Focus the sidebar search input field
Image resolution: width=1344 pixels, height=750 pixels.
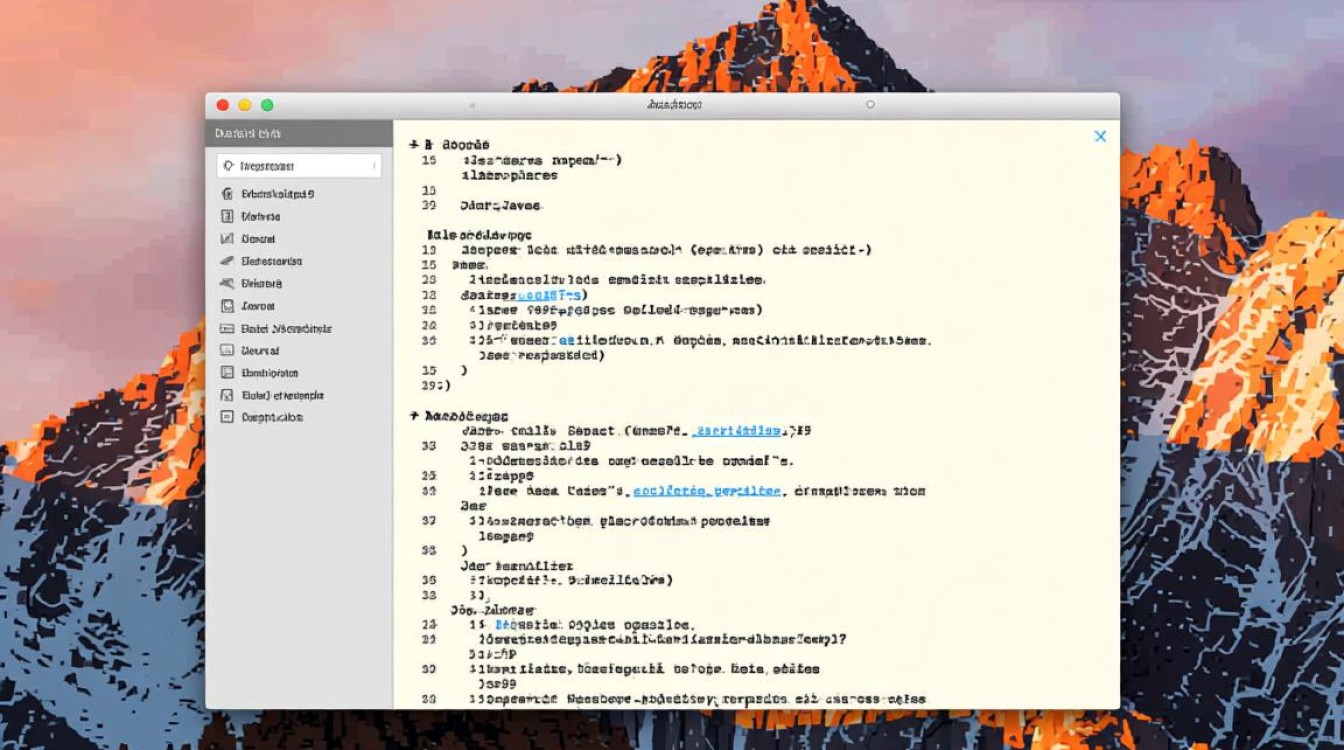pyautogui.click(x=300, y=166)
